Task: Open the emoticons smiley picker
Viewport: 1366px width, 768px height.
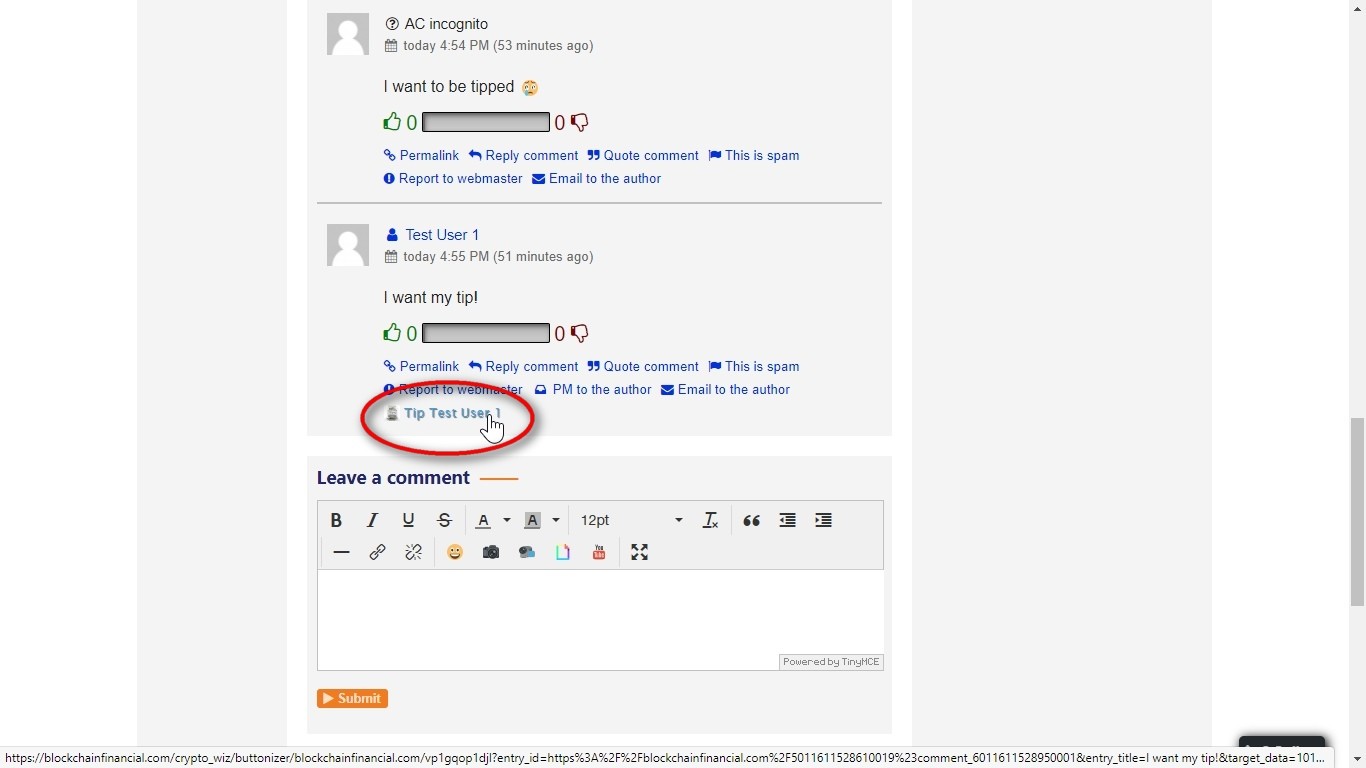Action: pyautogui.click(x=455, y=552)
